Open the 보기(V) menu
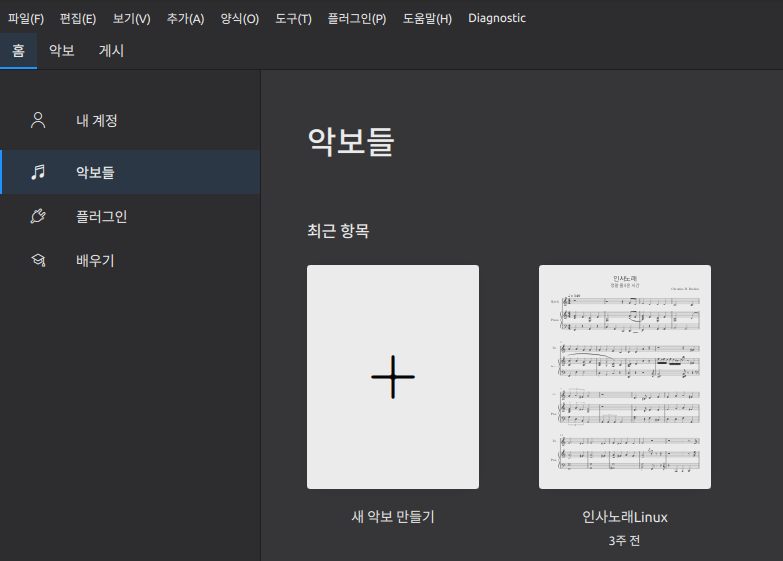 131,19
